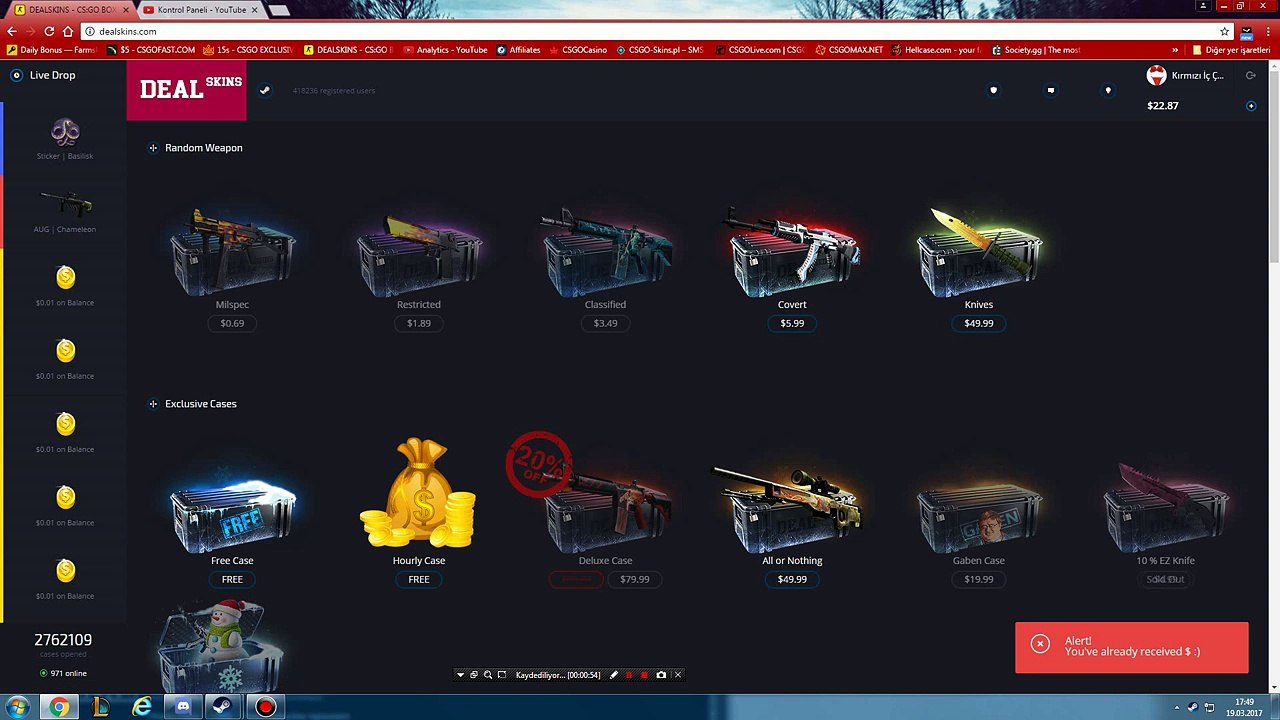Screen dimensions: 1280x720
Task: Click the $5.99 Covert price button
Action: (792, 323)
